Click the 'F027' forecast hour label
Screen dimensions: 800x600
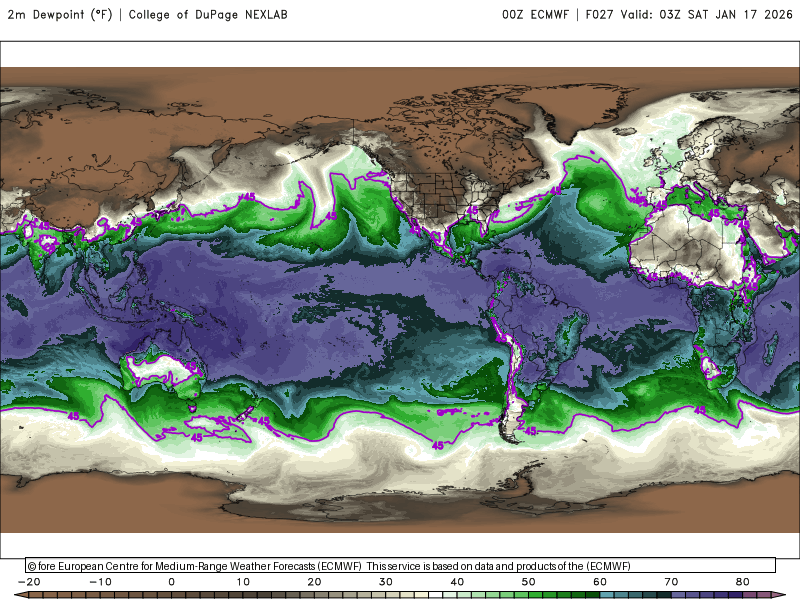tap(599, 15)
